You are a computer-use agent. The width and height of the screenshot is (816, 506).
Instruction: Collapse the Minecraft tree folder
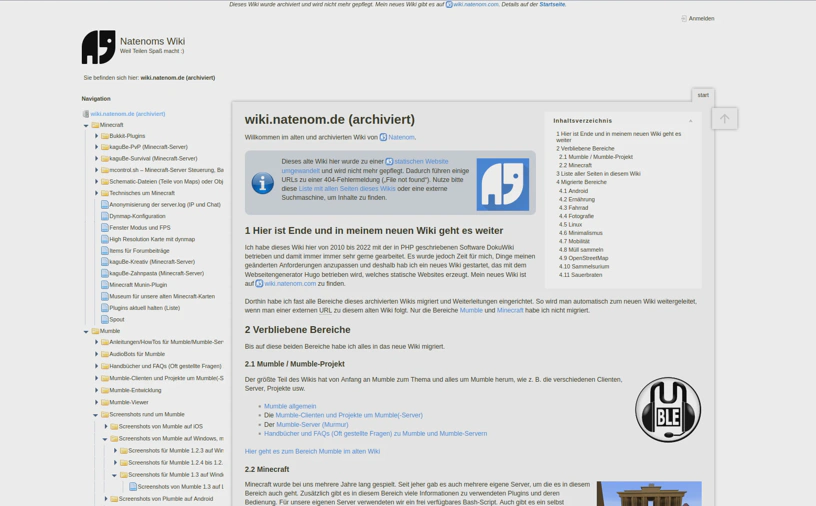[x=86, y=125]
